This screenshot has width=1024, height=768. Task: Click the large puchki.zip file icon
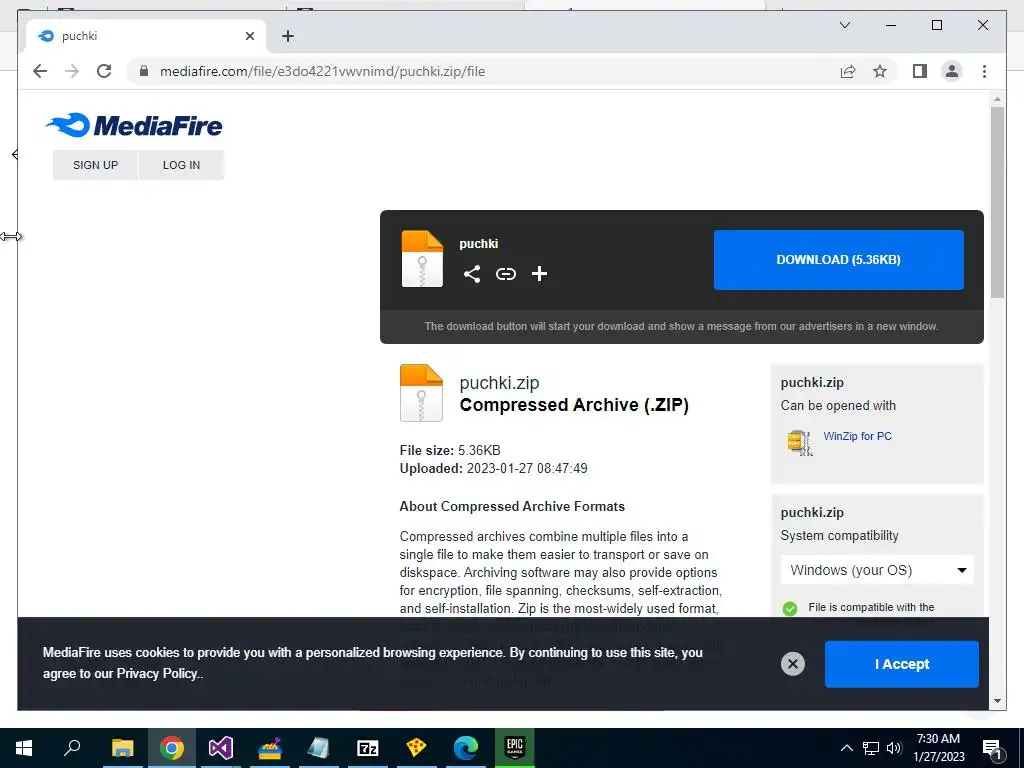coord(421,392)
